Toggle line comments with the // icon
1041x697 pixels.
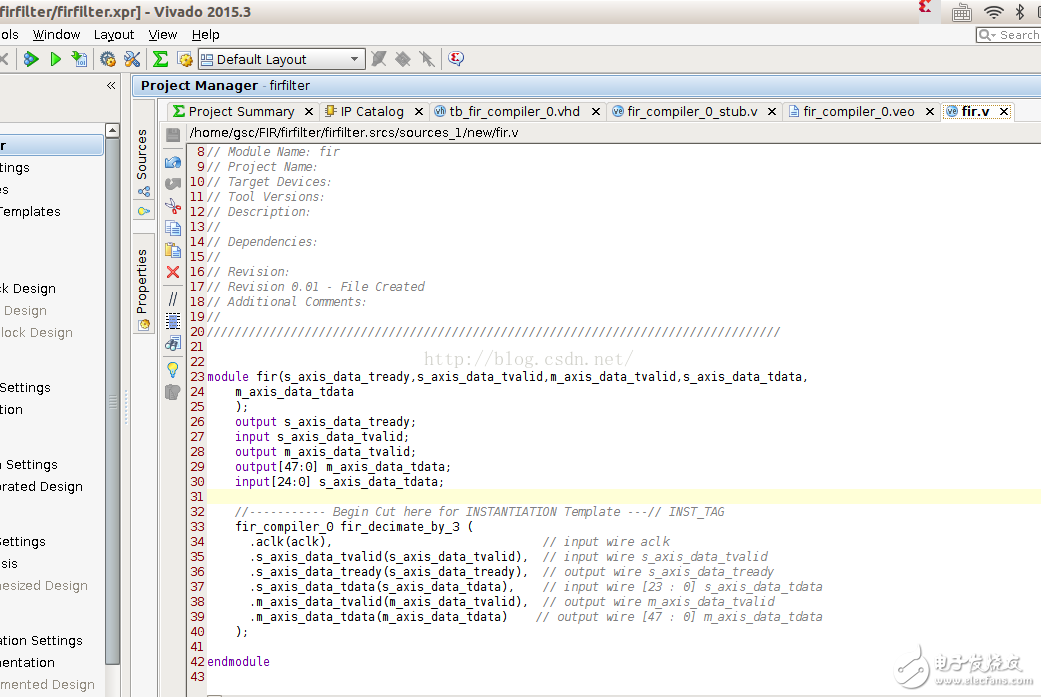[173, 298]
